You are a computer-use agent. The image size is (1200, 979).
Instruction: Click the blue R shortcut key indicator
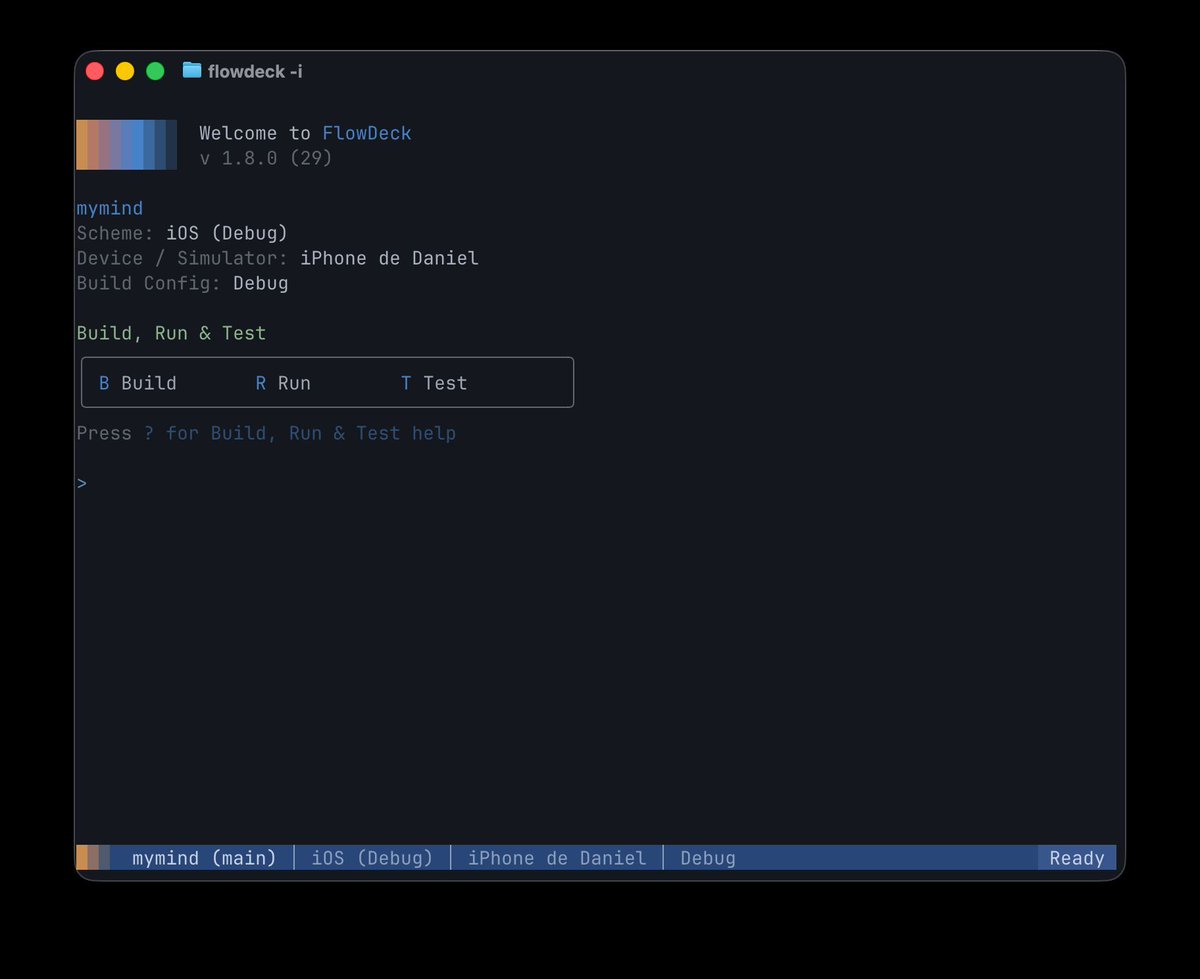click(x=260, y=382)
